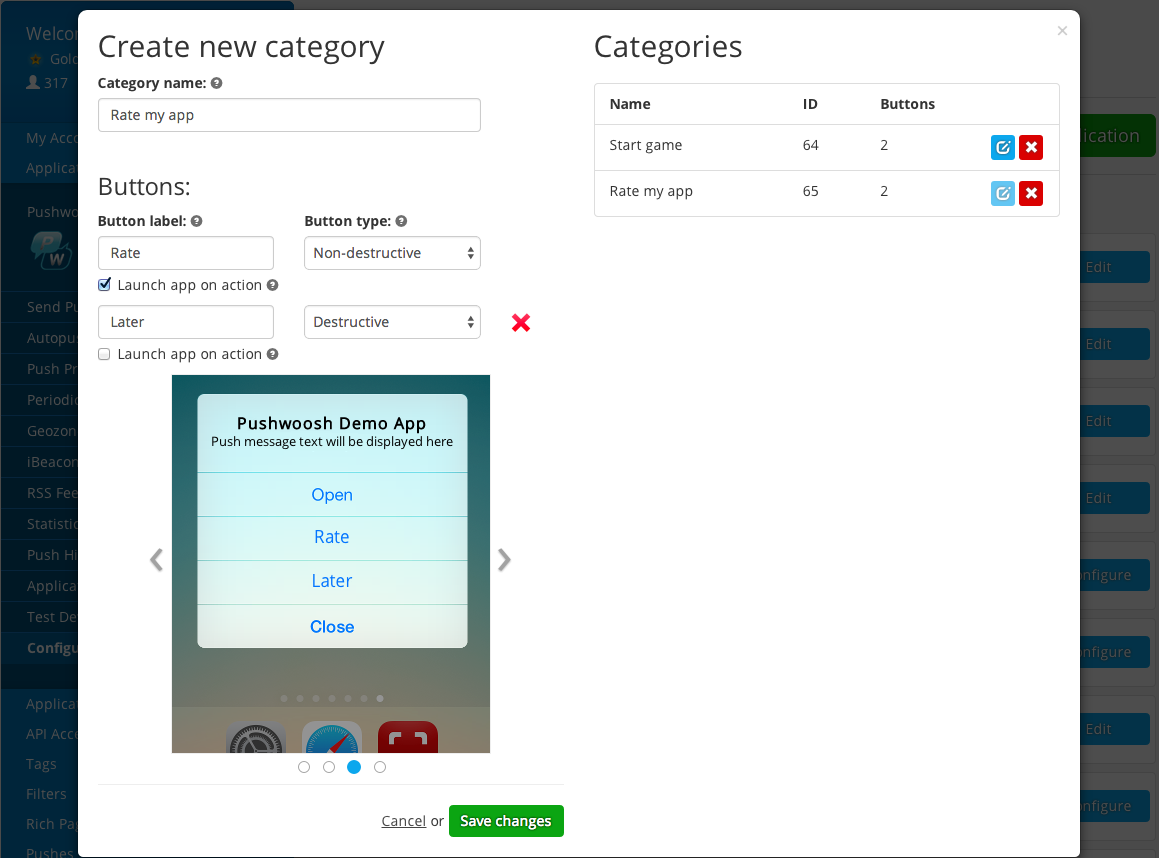This screenshot has height=858, width=1159.
Task: Click Save changes button
Action: click(506, 821)
